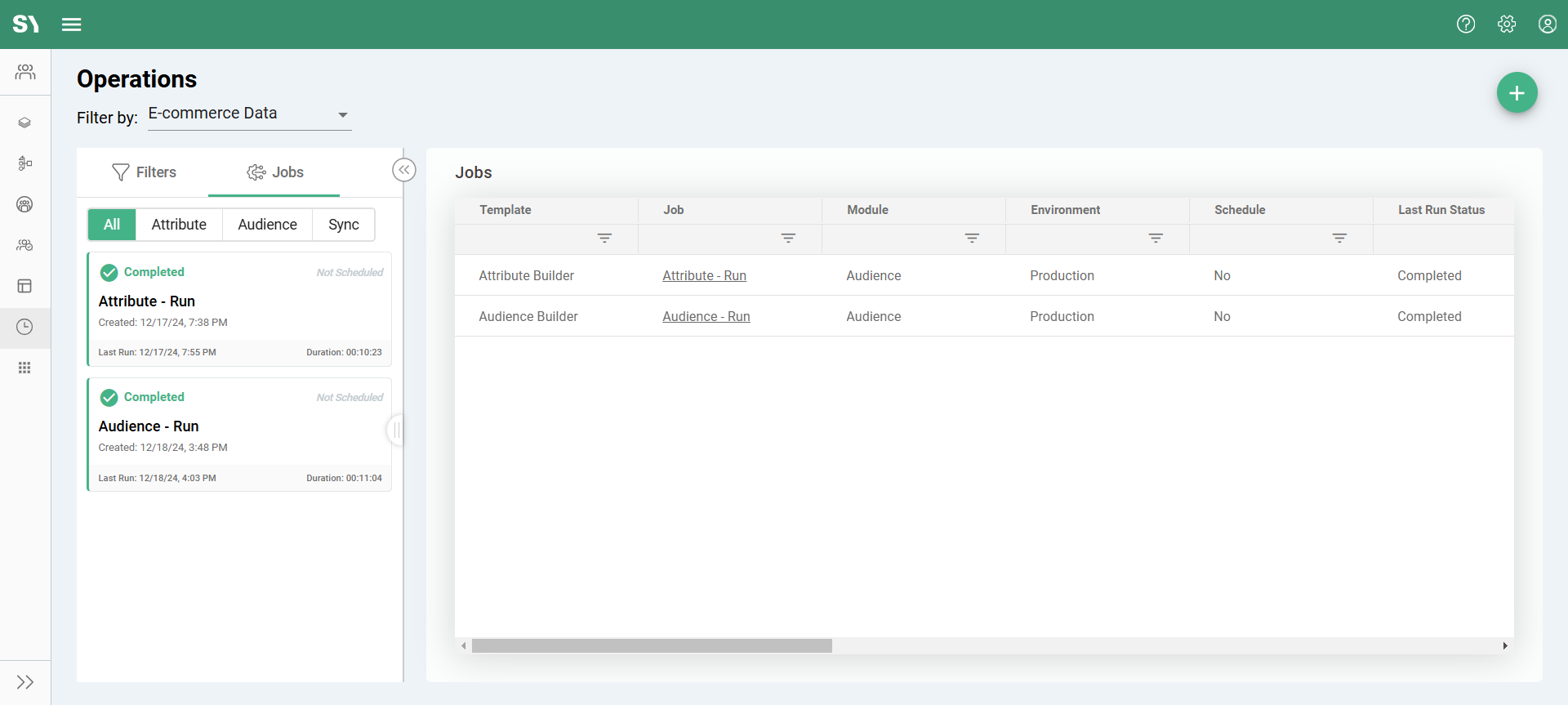Screen dimensions: 1568x705
Task: Open settings gear in top bar
Action: pos(1507,25)
